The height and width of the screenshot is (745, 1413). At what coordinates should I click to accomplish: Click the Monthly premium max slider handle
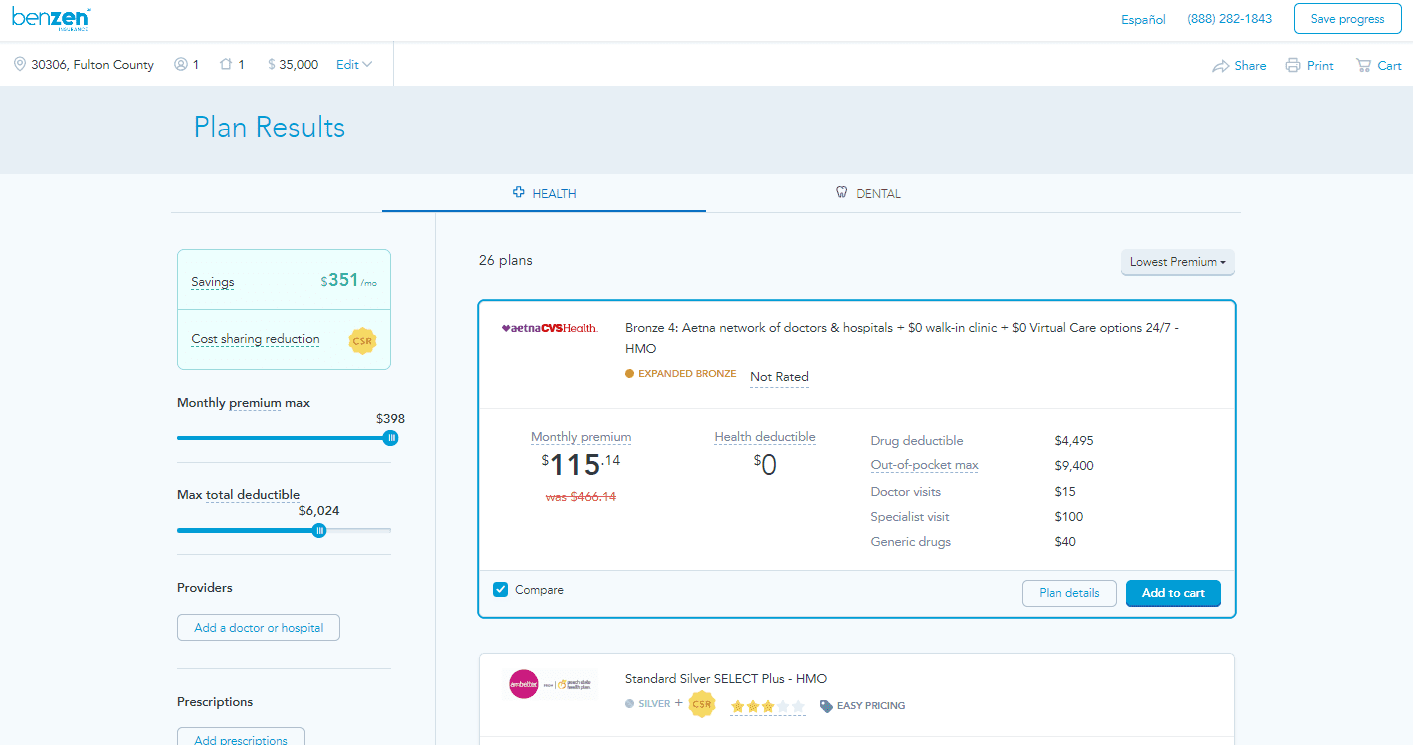click(x=391, y=438)
